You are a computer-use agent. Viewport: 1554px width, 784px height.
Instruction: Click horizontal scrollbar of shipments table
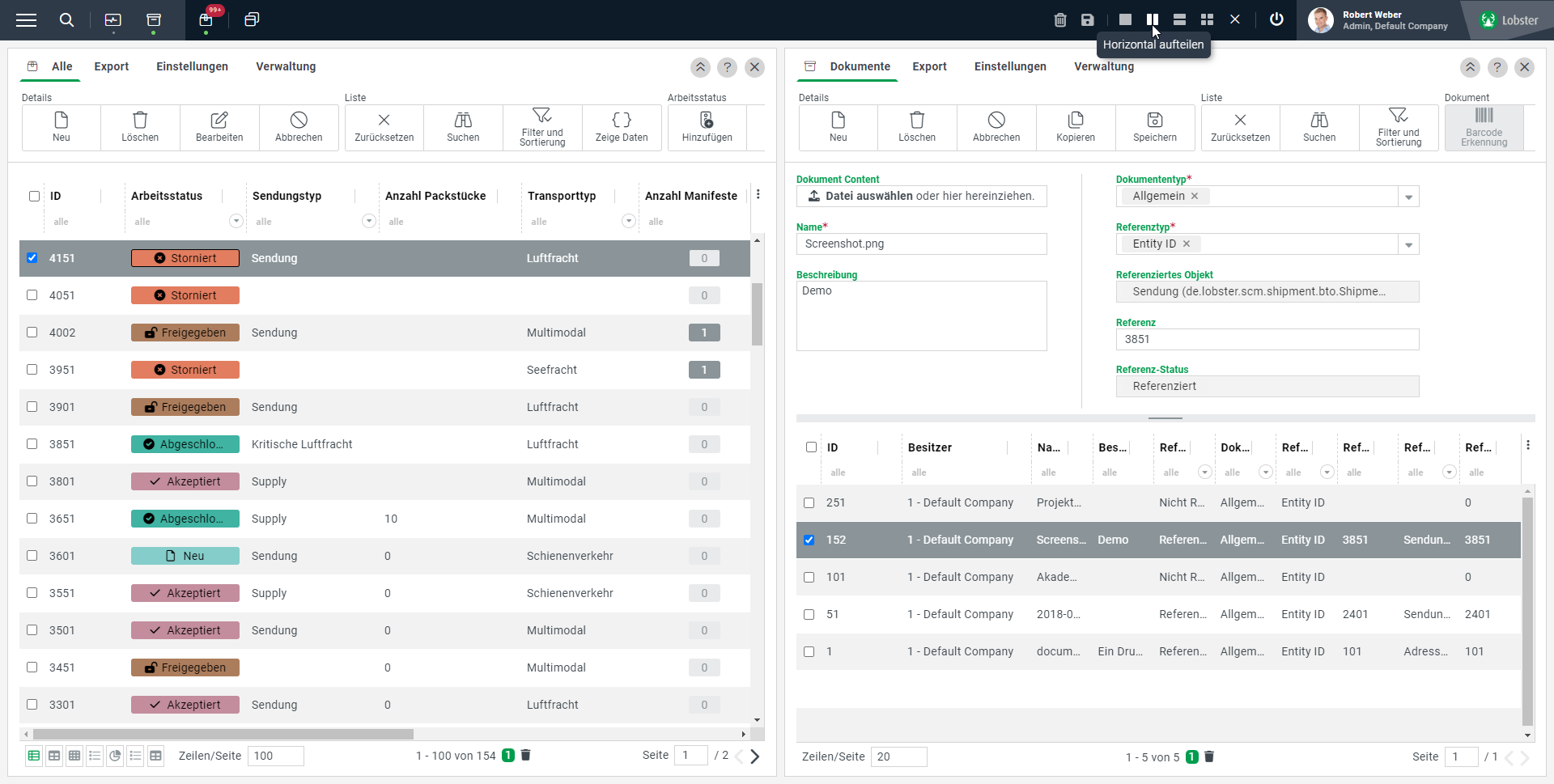click(x=223, y=734)
